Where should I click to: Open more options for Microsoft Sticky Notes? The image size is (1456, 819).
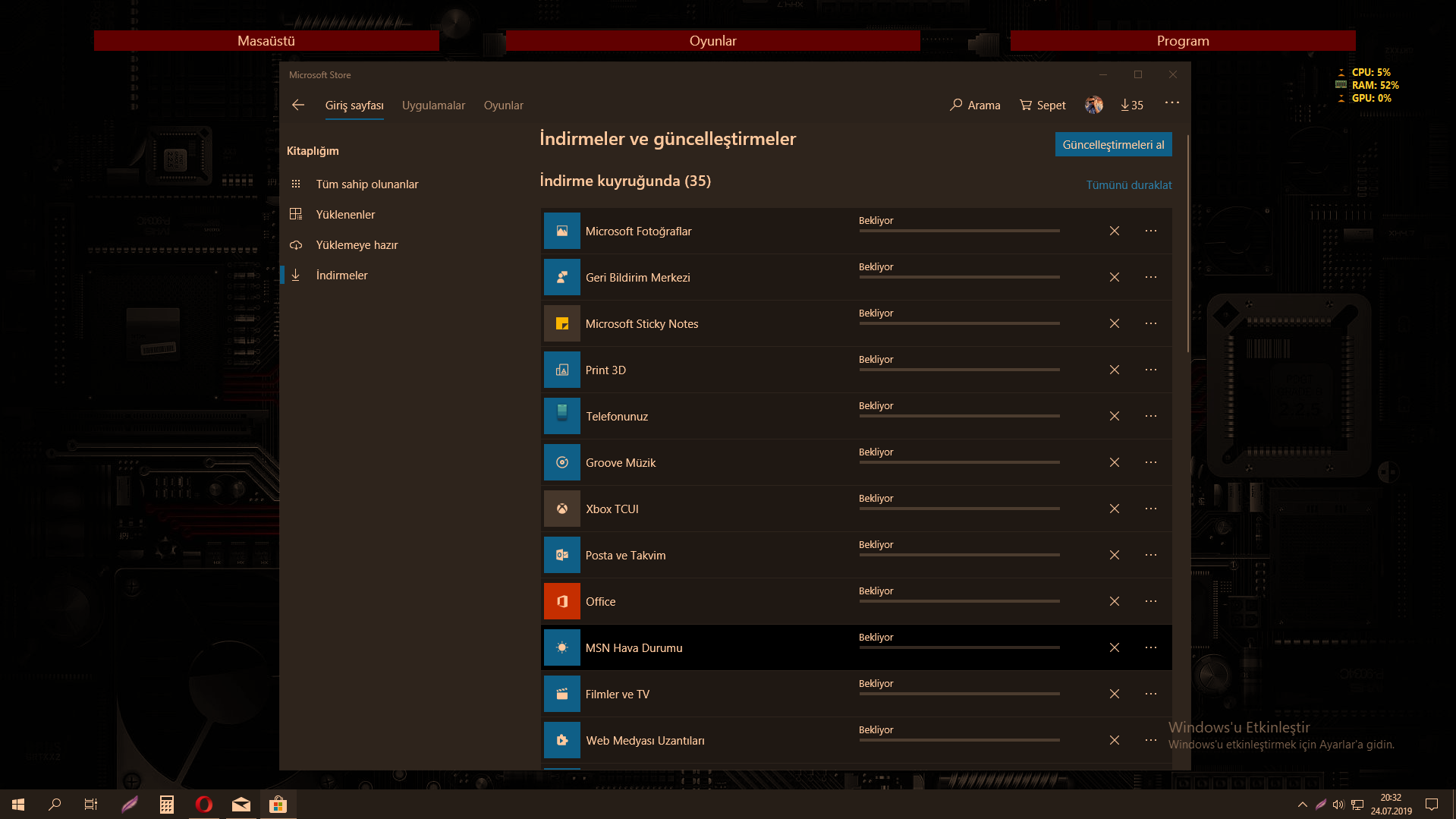click(1151, 323)
